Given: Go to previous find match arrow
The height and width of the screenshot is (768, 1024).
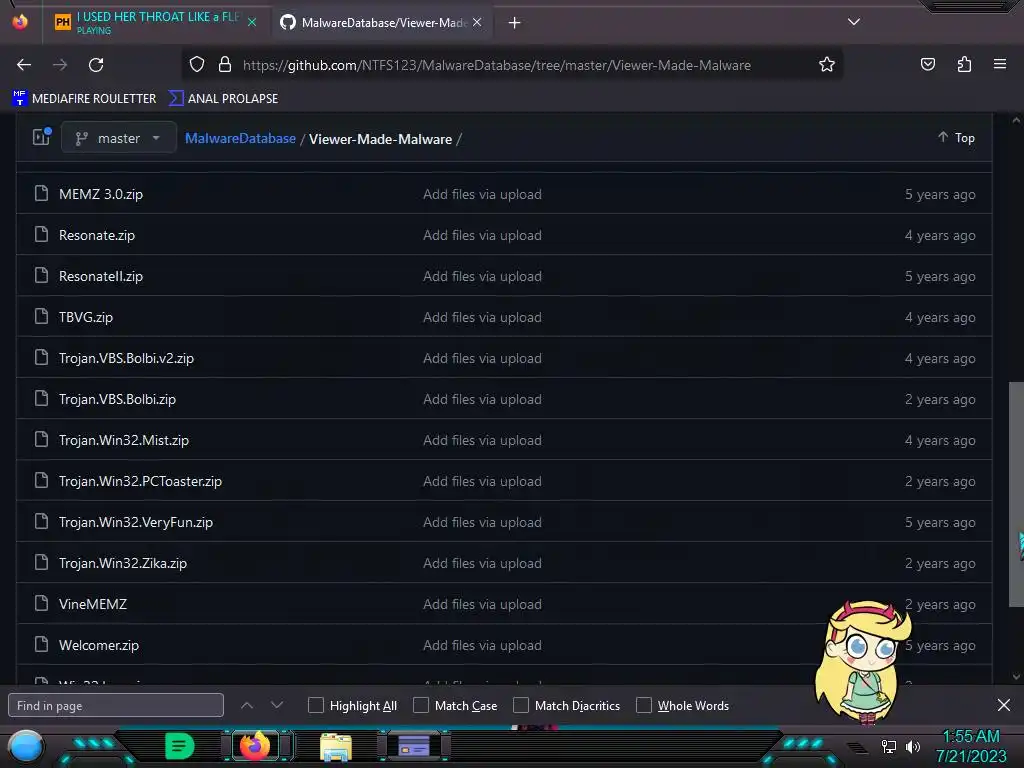Looking at the screenshot, I should 247,705.
